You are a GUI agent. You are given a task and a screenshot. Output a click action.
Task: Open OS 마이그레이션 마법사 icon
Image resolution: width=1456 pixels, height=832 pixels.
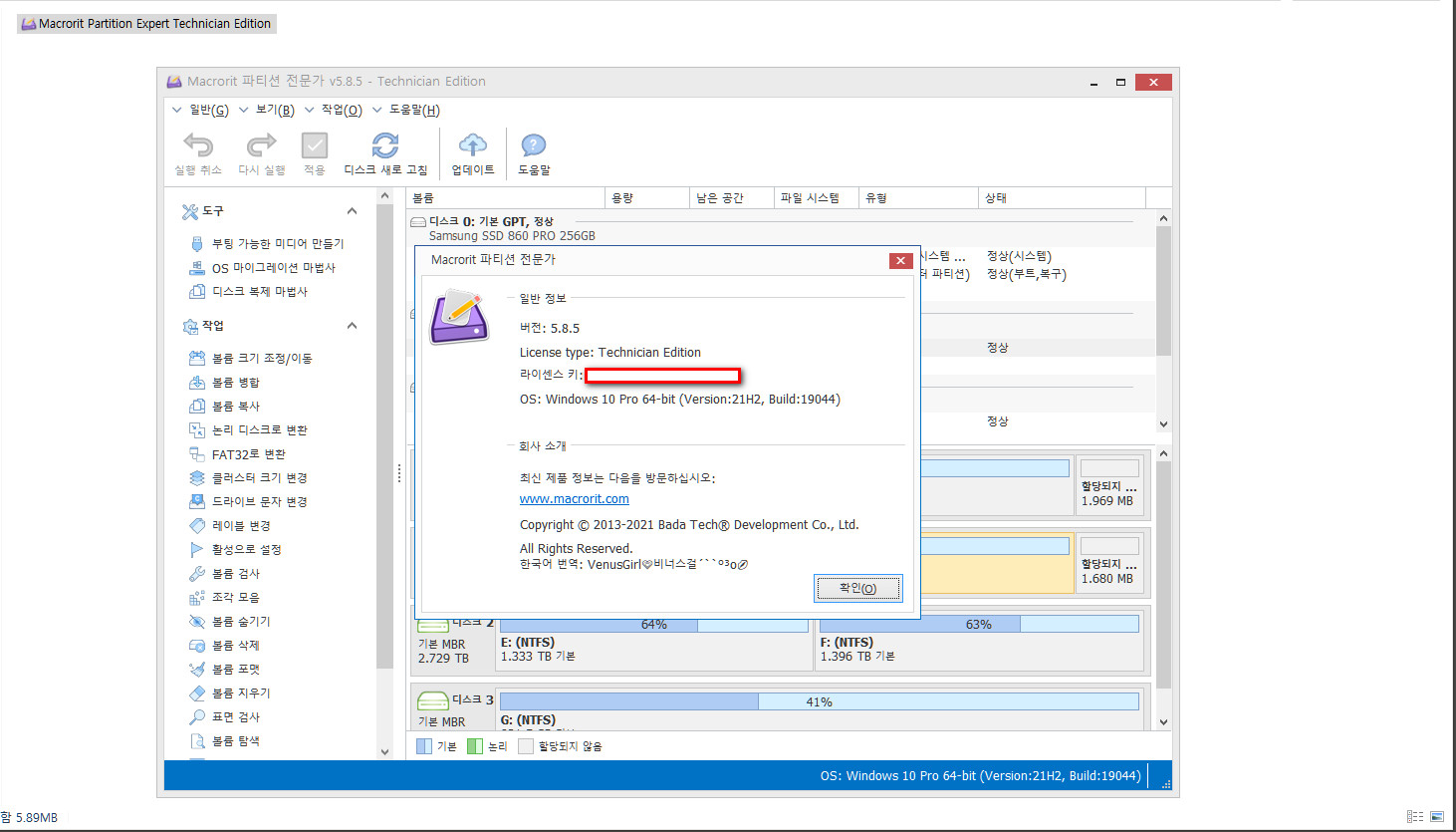coord(197,267)
